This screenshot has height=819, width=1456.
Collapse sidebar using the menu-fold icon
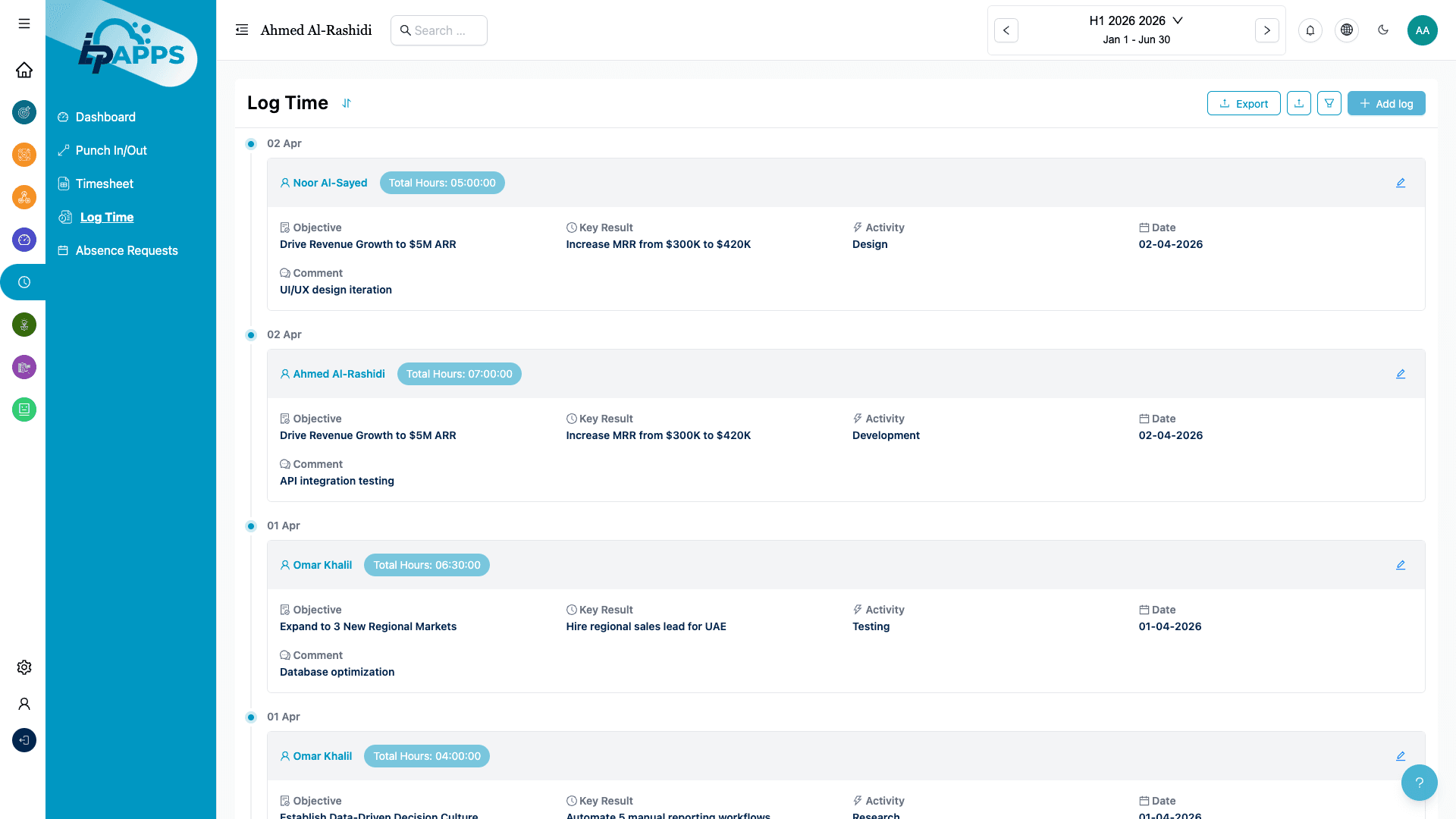pyautogui.click(x=242, y=30)
